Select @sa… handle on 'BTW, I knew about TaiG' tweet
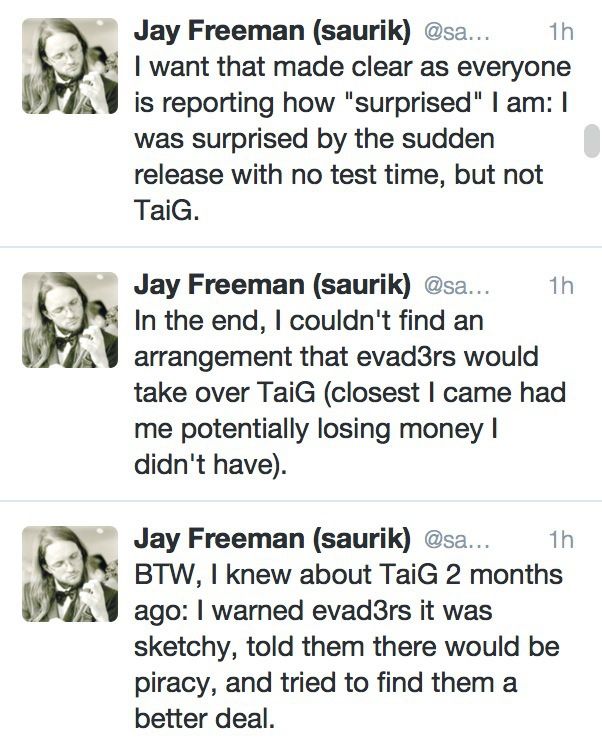 457,540
